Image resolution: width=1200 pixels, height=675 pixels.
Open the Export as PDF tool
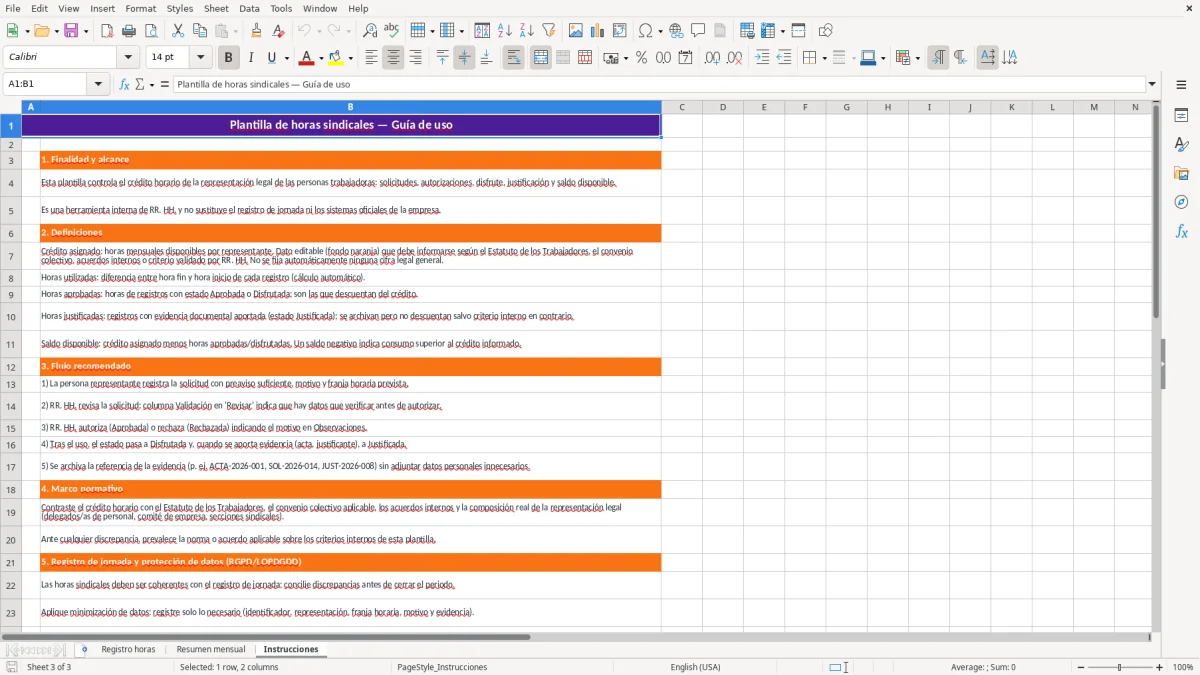coord(107,31)
